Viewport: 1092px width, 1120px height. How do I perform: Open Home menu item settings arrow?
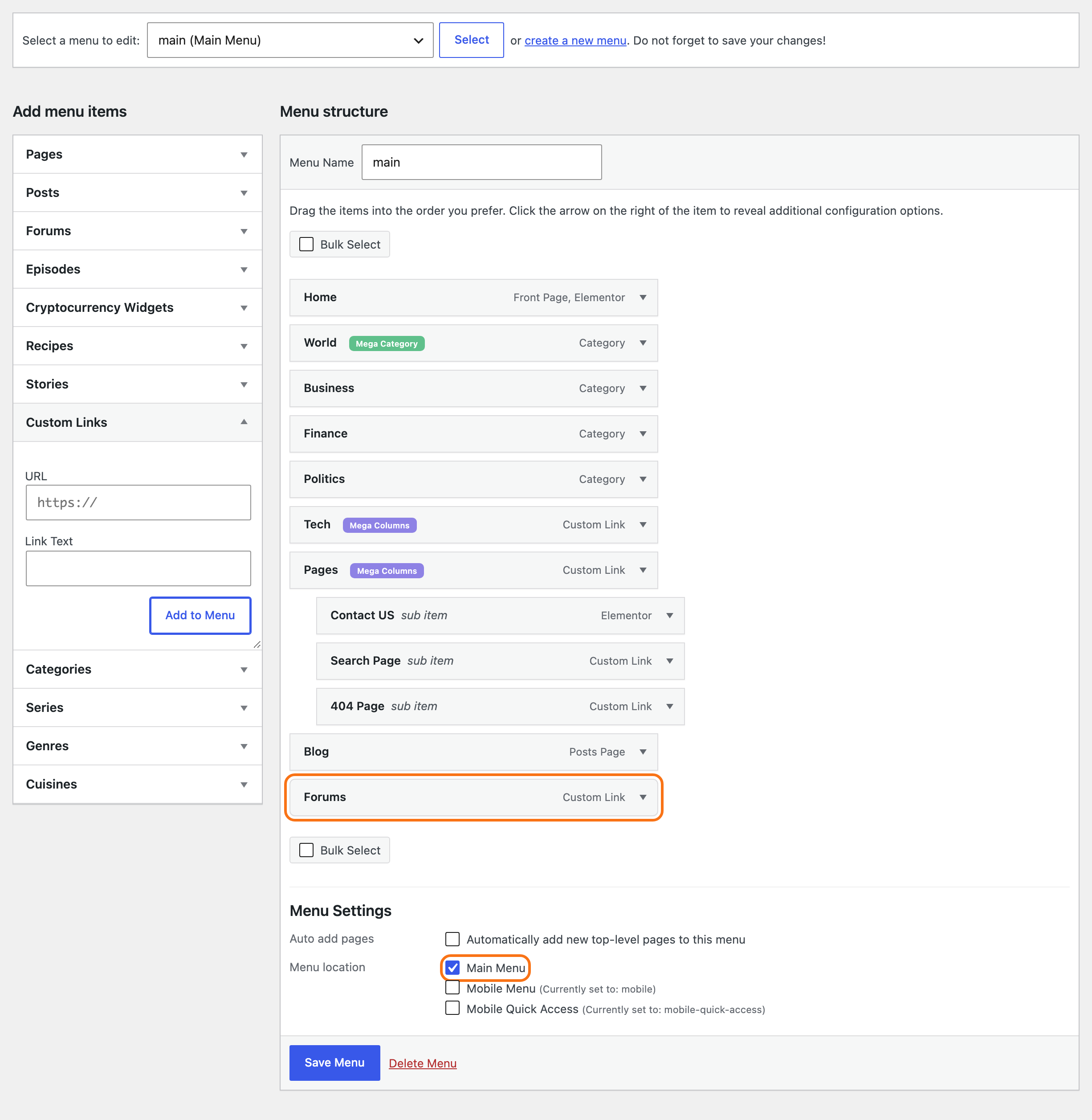pos(643,298)
